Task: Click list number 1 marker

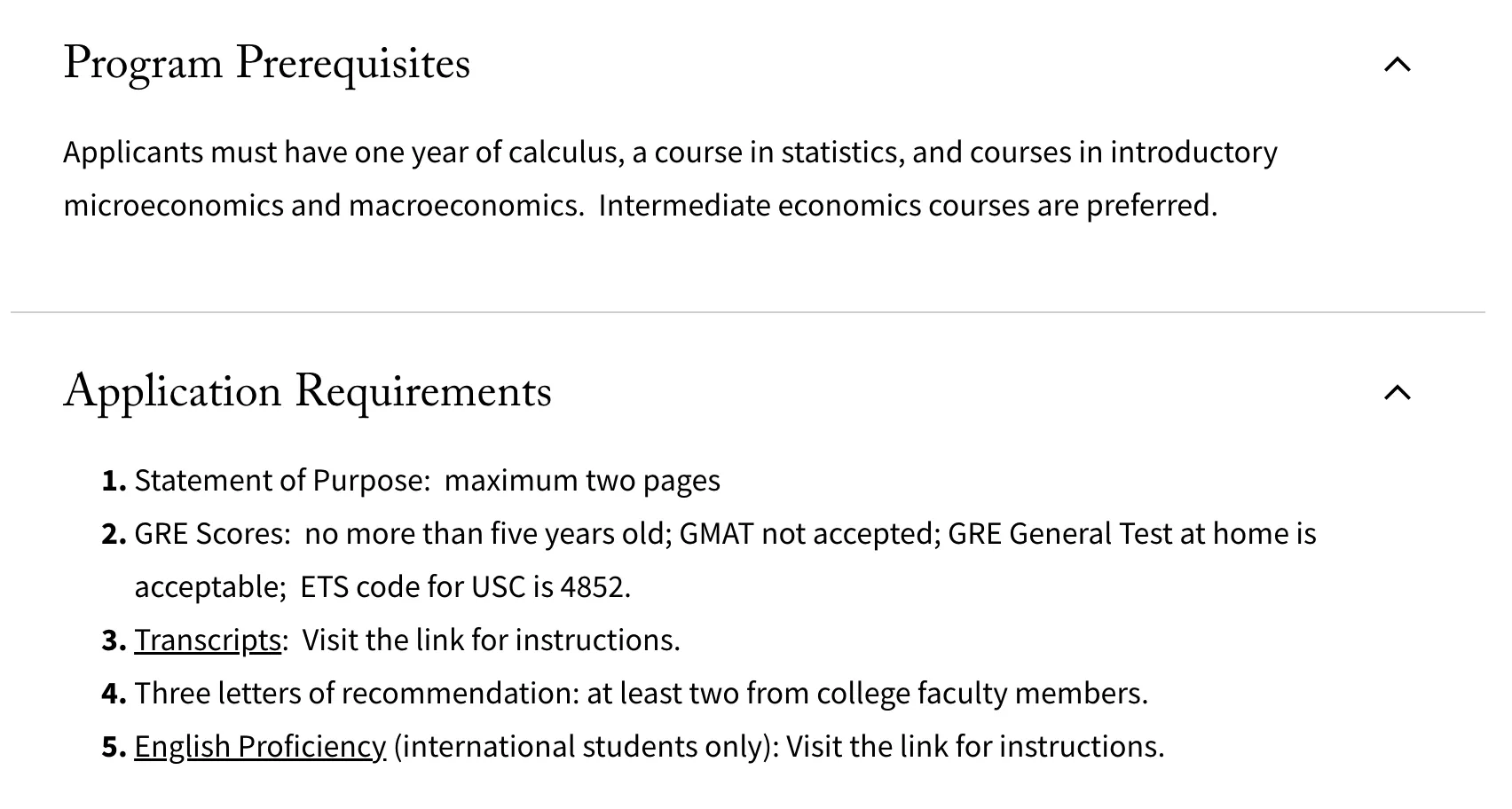Action: coord(114,481)
